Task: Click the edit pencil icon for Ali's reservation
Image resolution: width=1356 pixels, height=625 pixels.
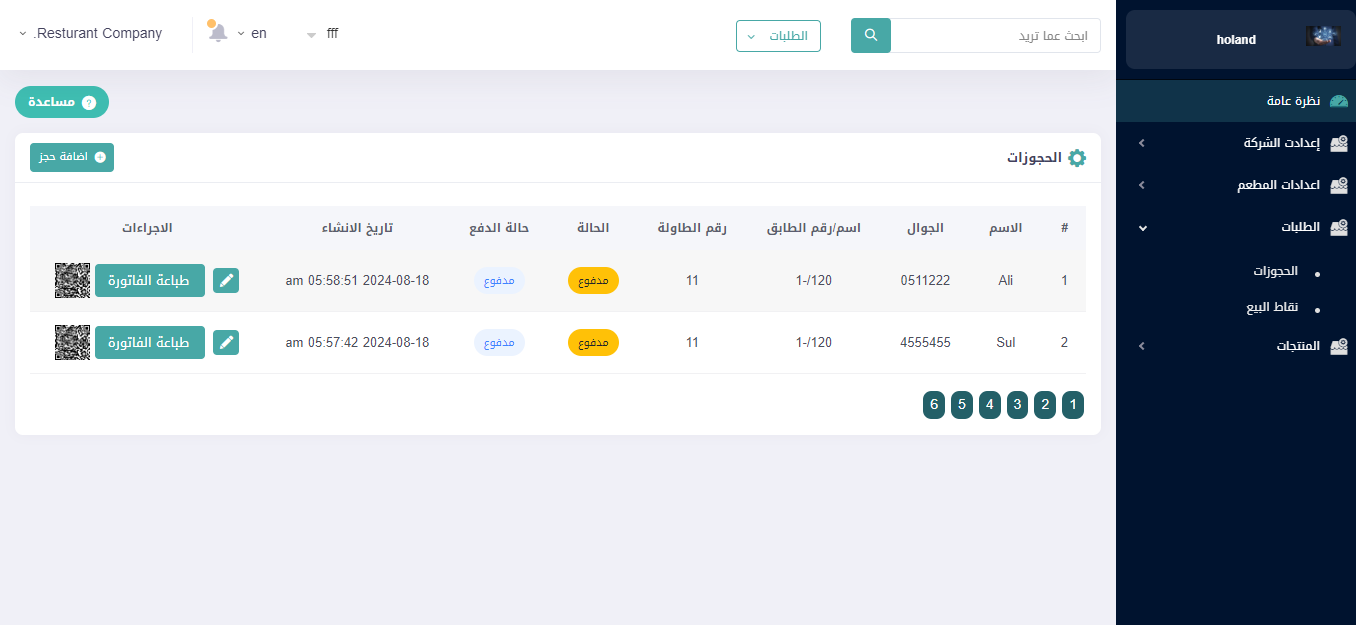Action: (226, 281)
